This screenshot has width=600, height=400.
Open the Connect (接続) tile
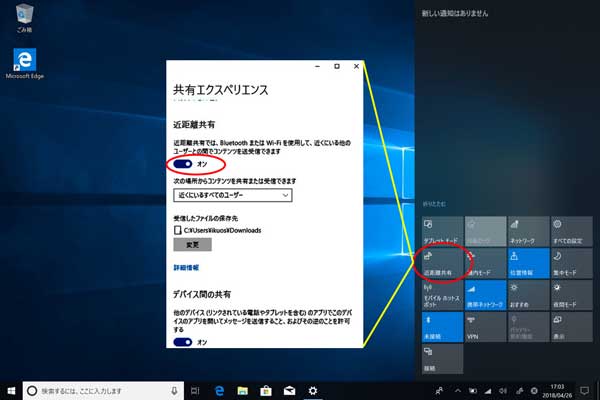pyautogui.click(x=442, y=359)
